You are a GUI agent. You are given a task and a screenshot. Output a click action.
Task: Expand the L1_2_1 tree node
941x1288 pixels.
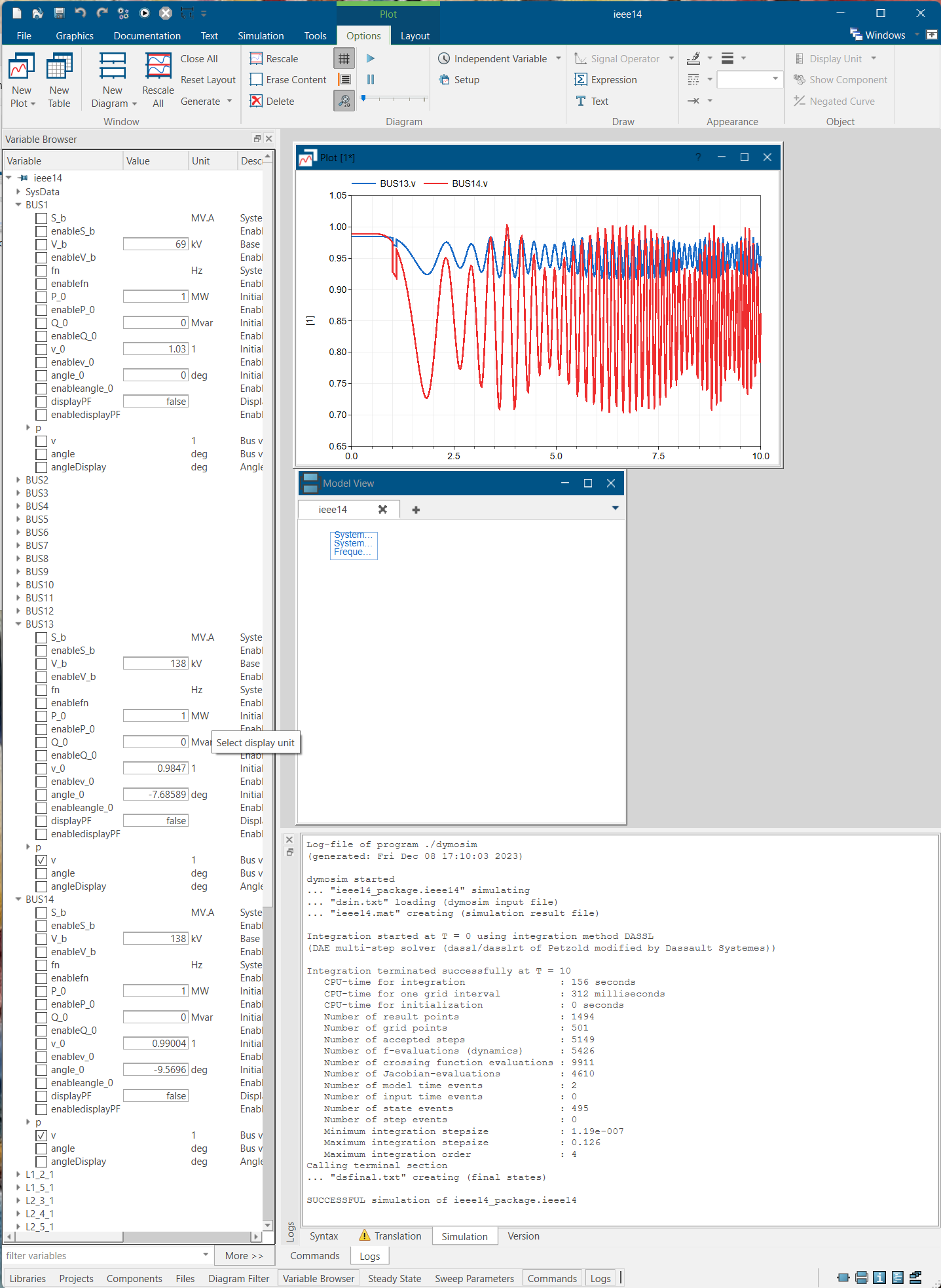pos(18,1175)
